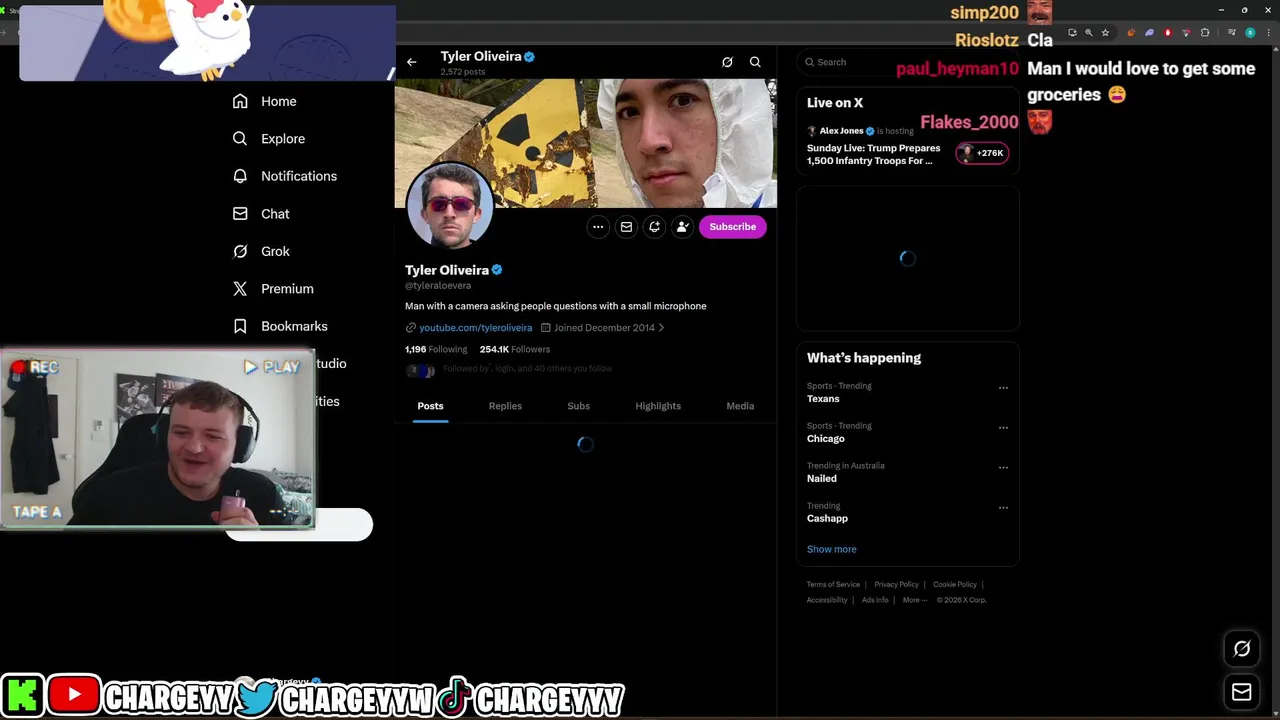Click the @tyleraloevera handle

pos(438,286)
